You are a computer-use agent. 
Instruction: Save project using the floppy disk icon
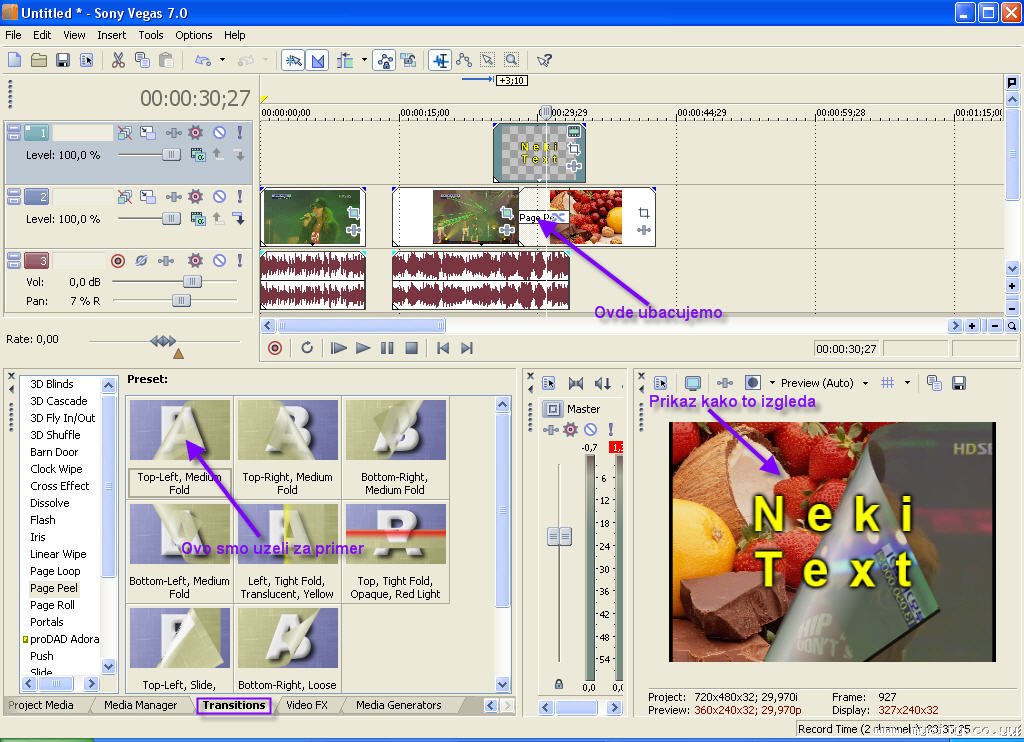pyautogui.click(x=63, y=60)
